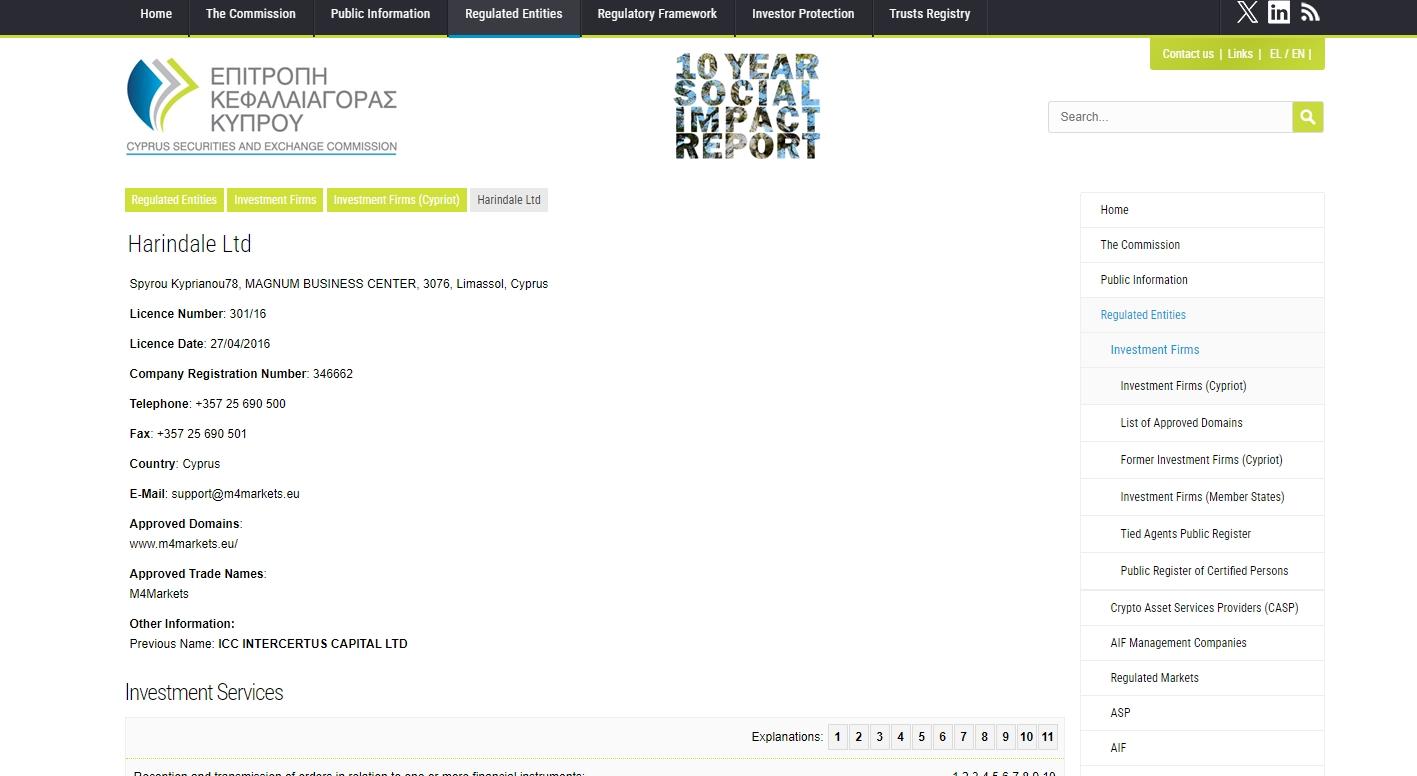Image resolution: width=1417 pixels, height=776 pixels.
Task: Open Regulatory Framework top menu
Action: point(657,14)
